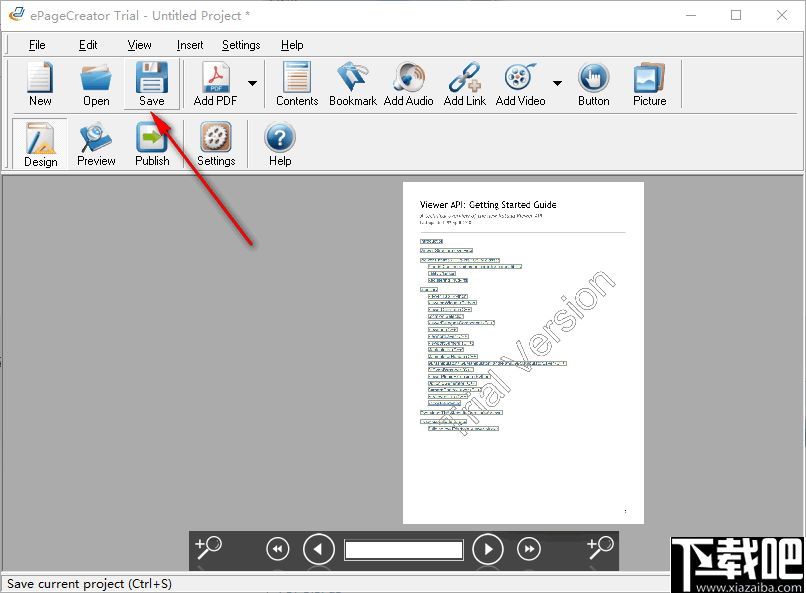Click the ePageCreator app icon in title bar
The height and width of the screenshot is (593, 806).
[16, 14]
